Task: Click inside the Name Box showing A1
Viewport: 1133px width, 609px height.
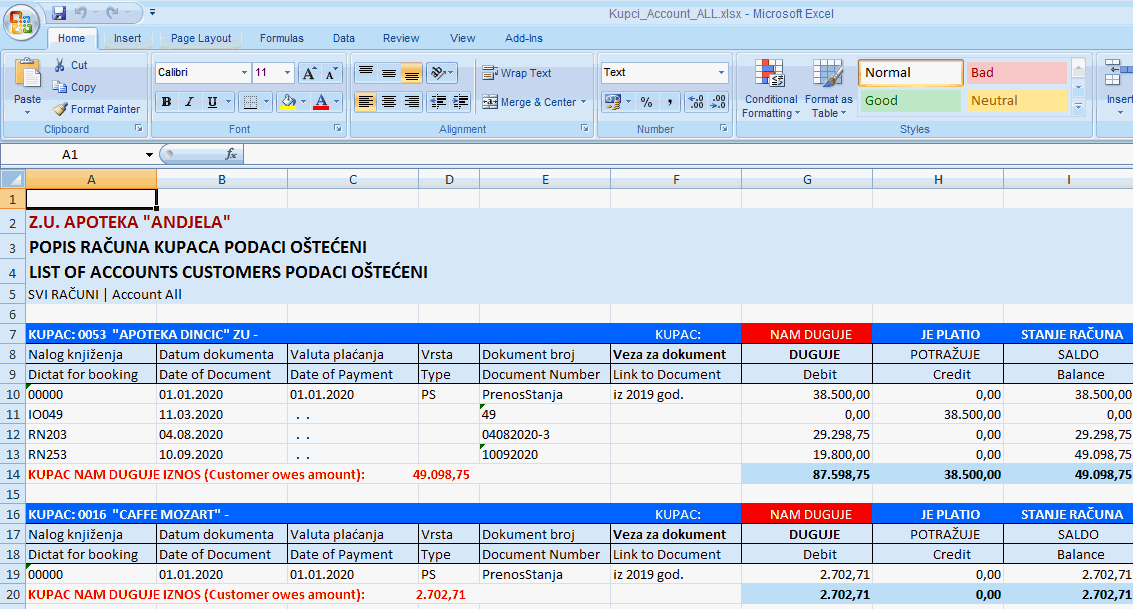Action: (x=70, y=154)
